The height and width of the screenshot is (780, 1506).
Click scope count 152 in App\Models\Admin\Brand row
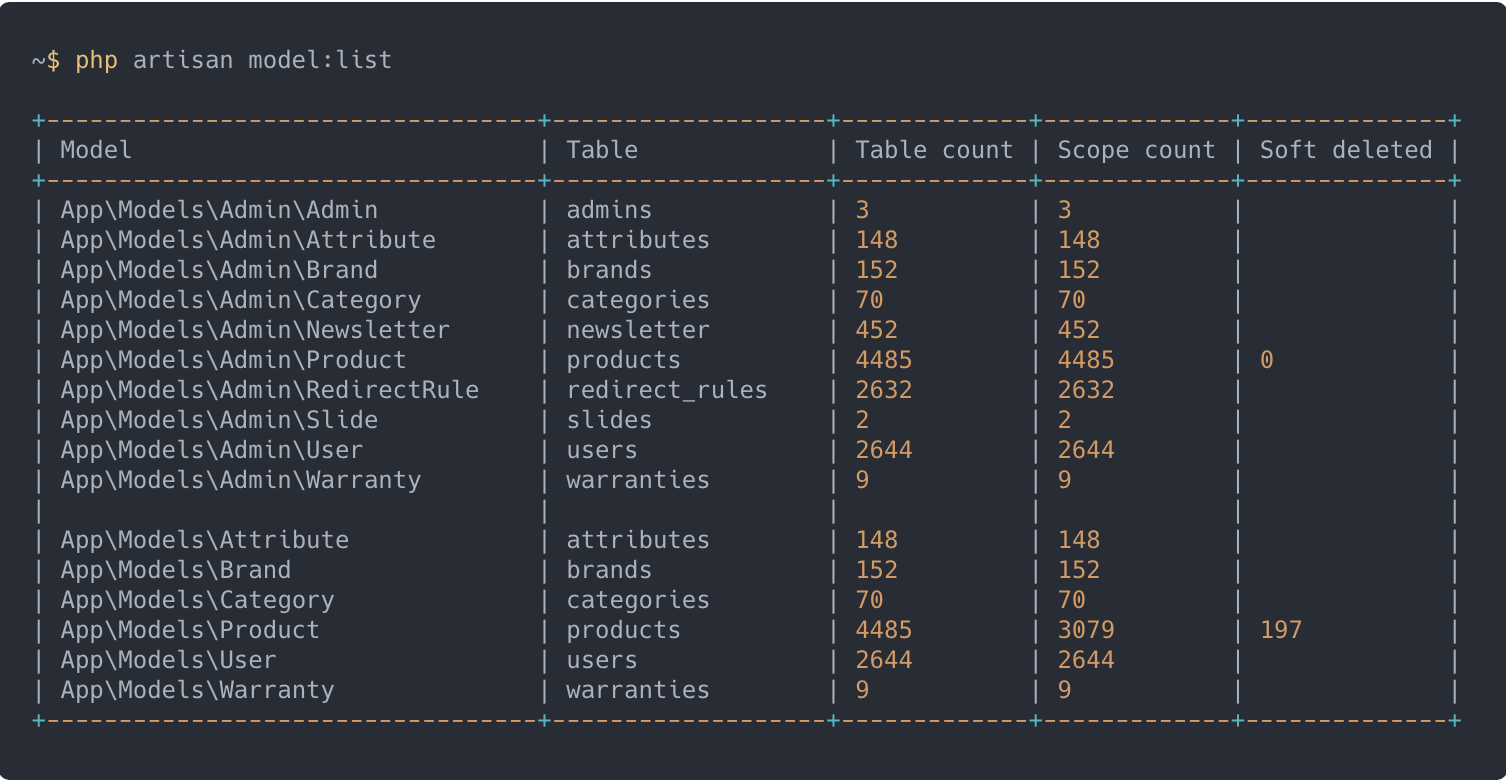pos(1079,270)
